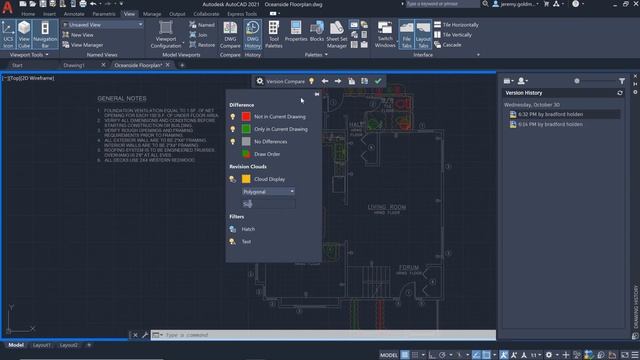Toggle Layout Tabs display
This screenshot has height=360, width=640.
coord(423,34)
